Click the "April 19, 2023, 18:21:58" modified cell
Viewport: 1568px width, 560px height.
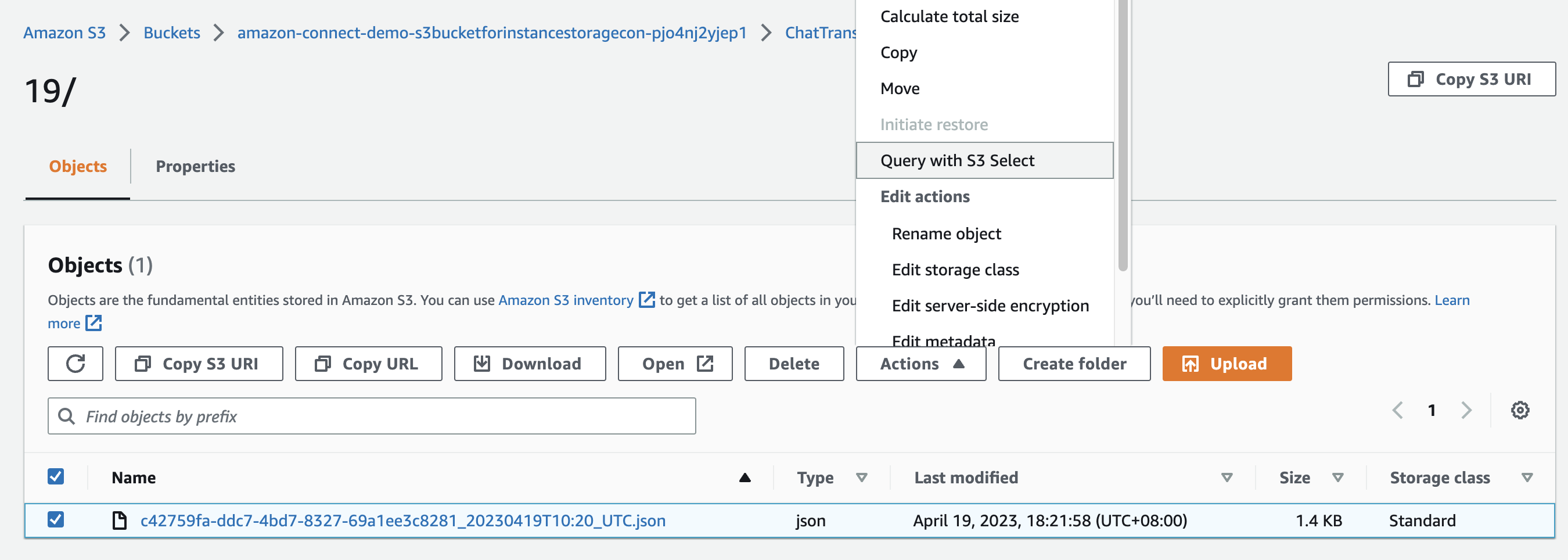(x=1050, y=520)
